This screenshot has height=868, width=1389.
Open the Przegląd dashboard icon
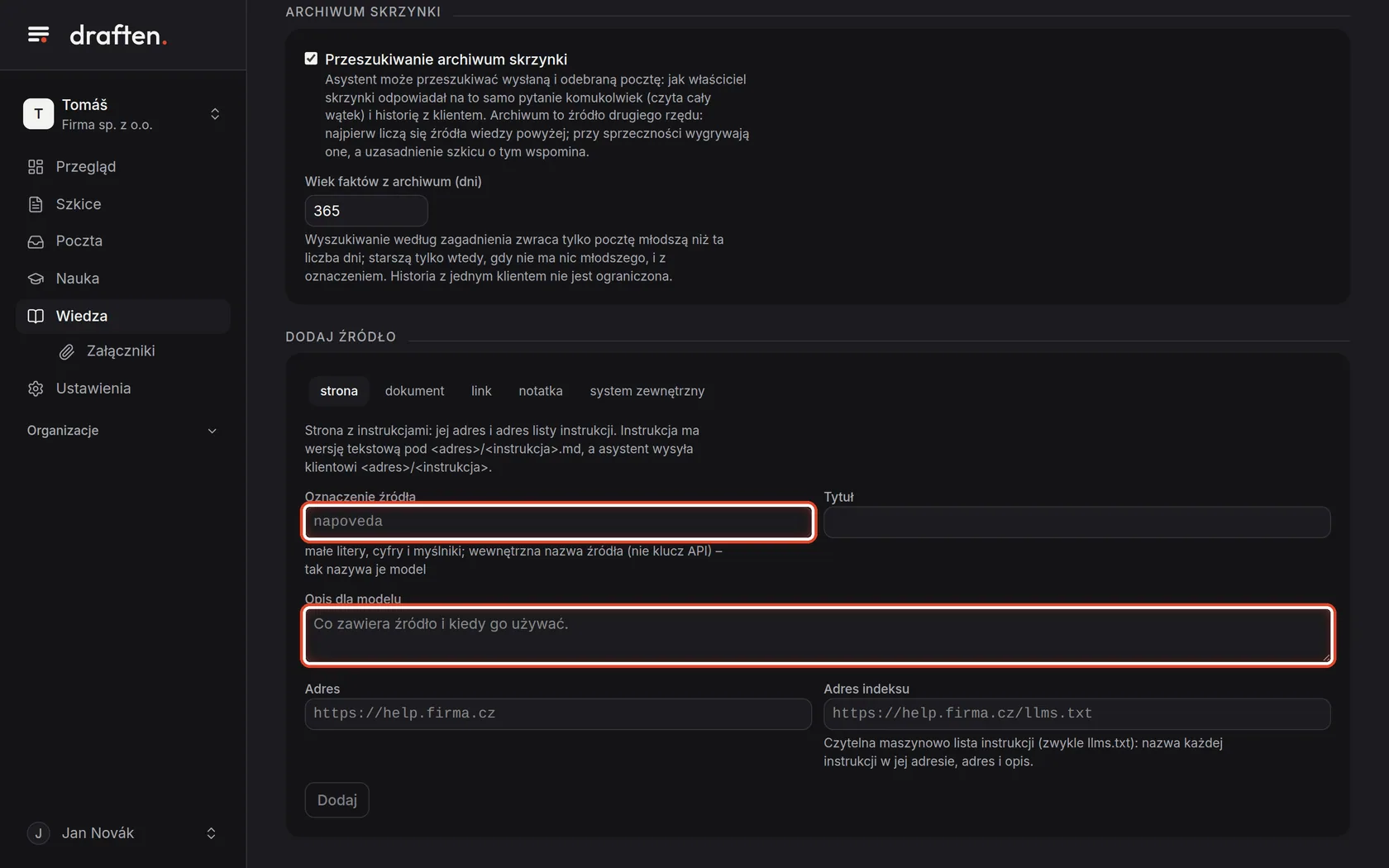pyautogui.click(x=36, y=167)
